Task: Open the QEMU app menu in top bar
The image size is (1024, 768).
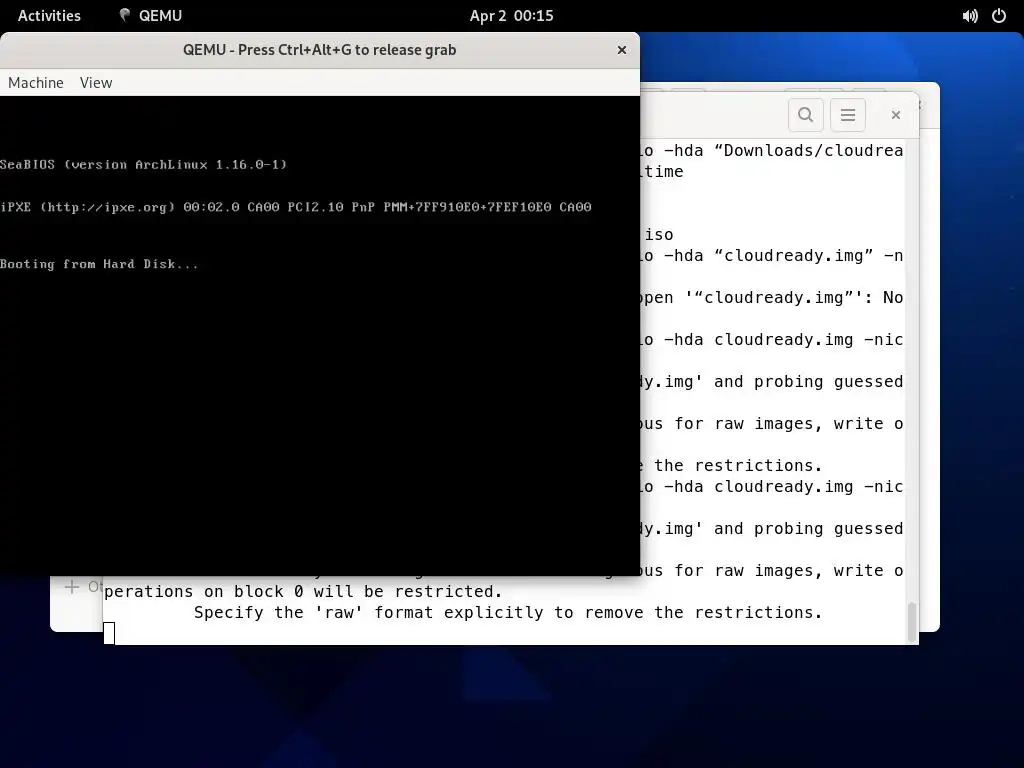Action: 150,16
